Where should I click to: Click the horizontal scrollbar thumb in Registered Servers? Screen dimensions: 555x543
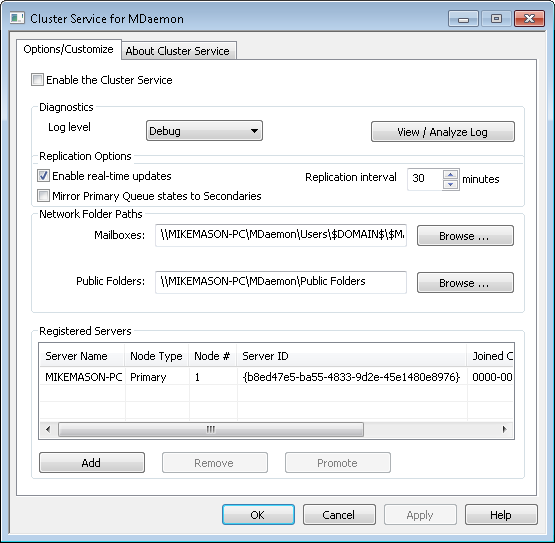tap(211, 429)
